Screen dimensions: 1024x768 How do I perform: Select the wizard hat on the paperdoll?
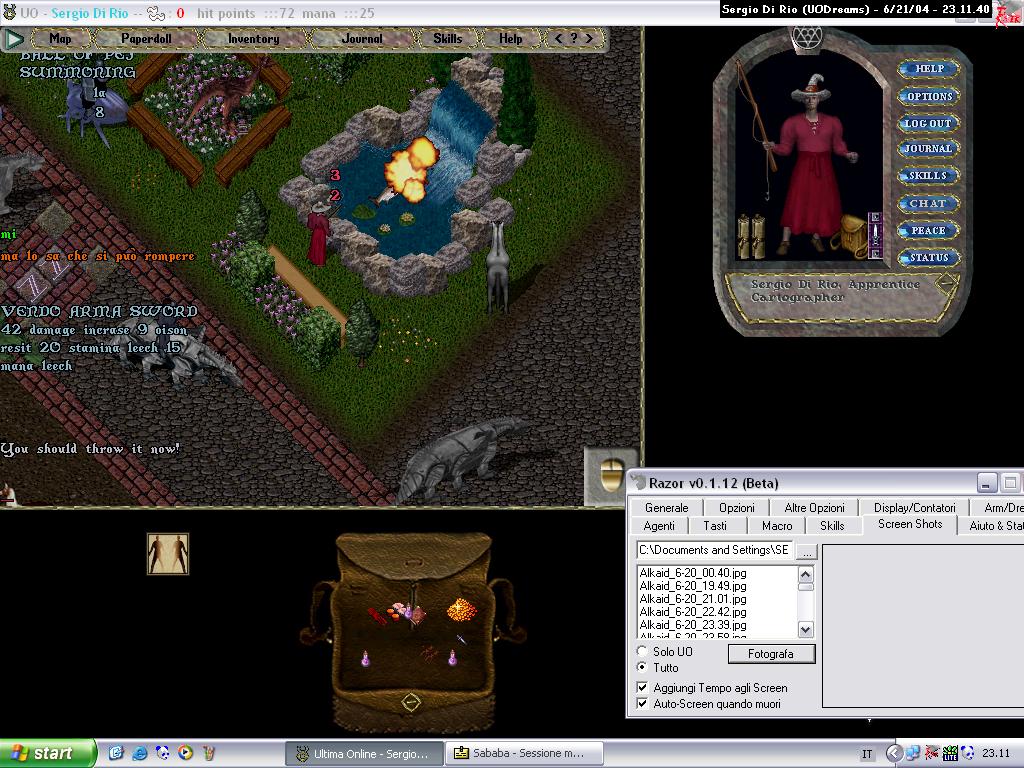click(x=811, y=88)
